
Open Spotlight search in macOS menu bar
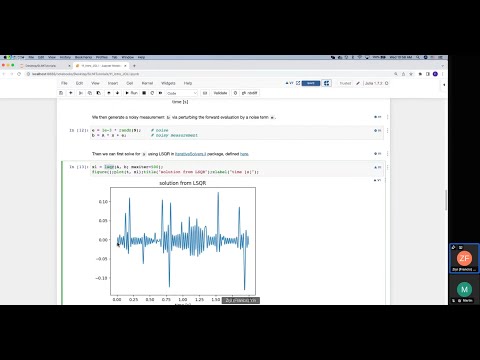click(x=418, y=57)
